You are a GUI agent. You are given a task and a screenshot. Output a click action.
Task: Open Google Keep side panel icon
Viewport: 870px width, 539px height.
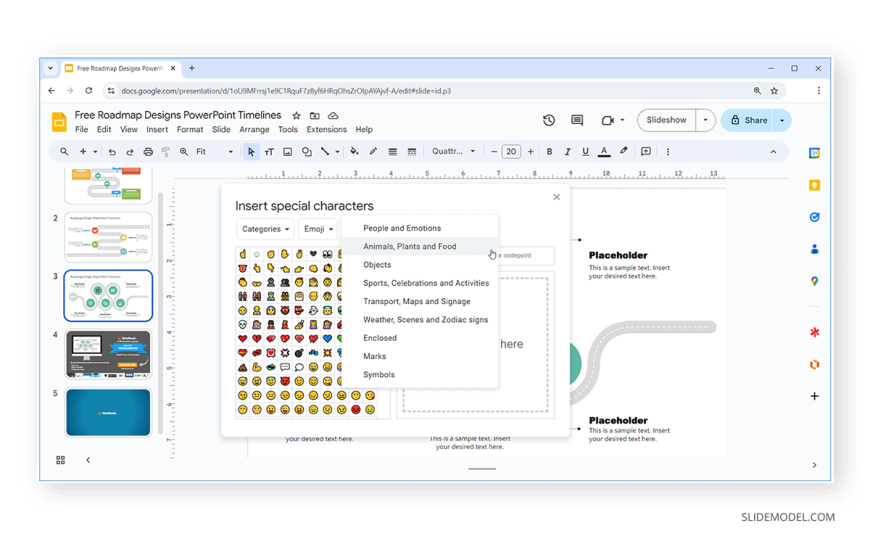(814, 185)
